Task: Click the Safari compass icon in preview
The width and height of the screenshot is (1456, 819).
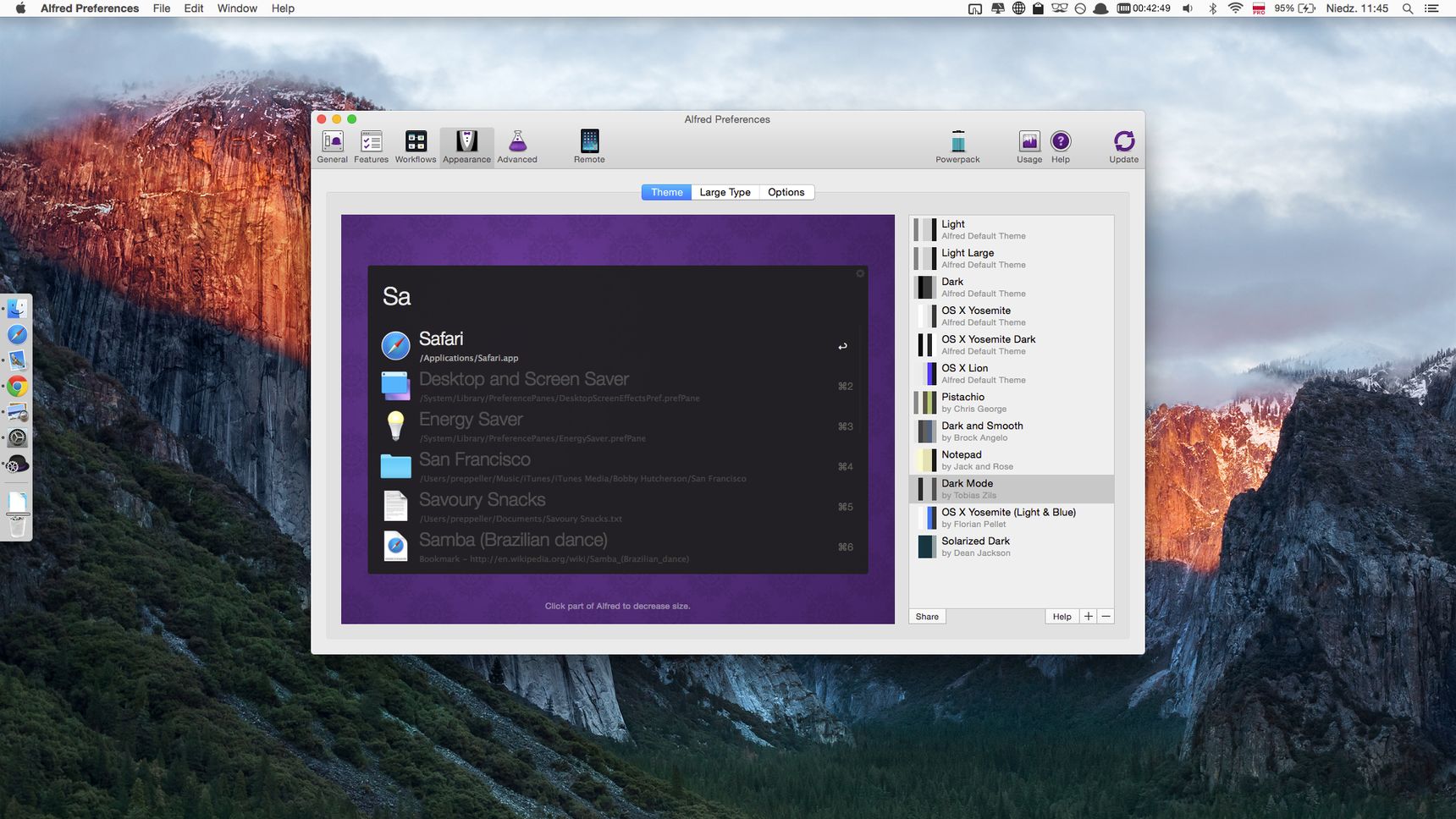Action: tap(395, 345)
